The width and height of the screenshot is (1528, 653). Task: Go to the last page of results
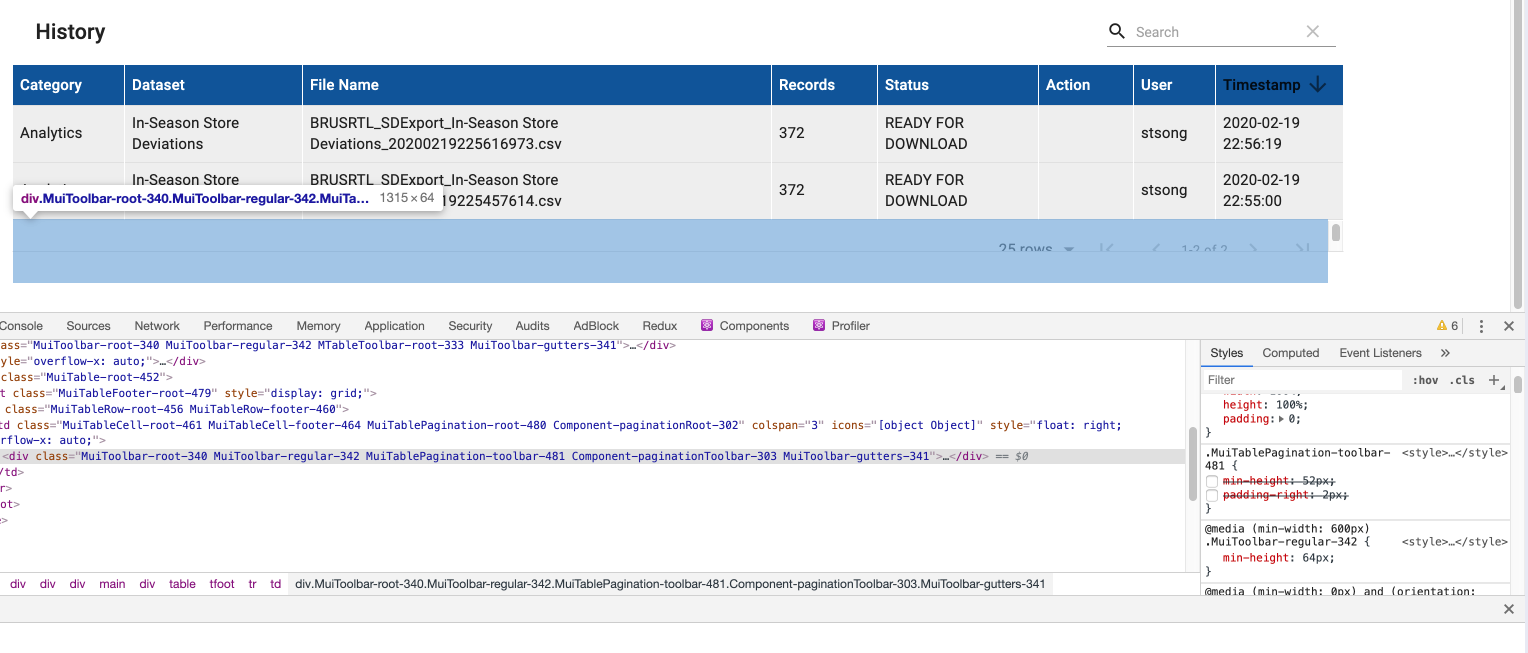tap(1301, 249)
